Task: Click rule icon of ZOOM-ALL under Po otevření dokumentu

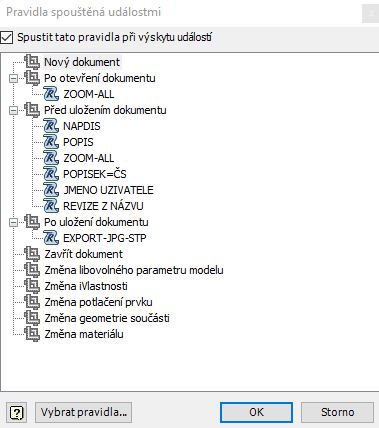Action: tap(51, 94)
